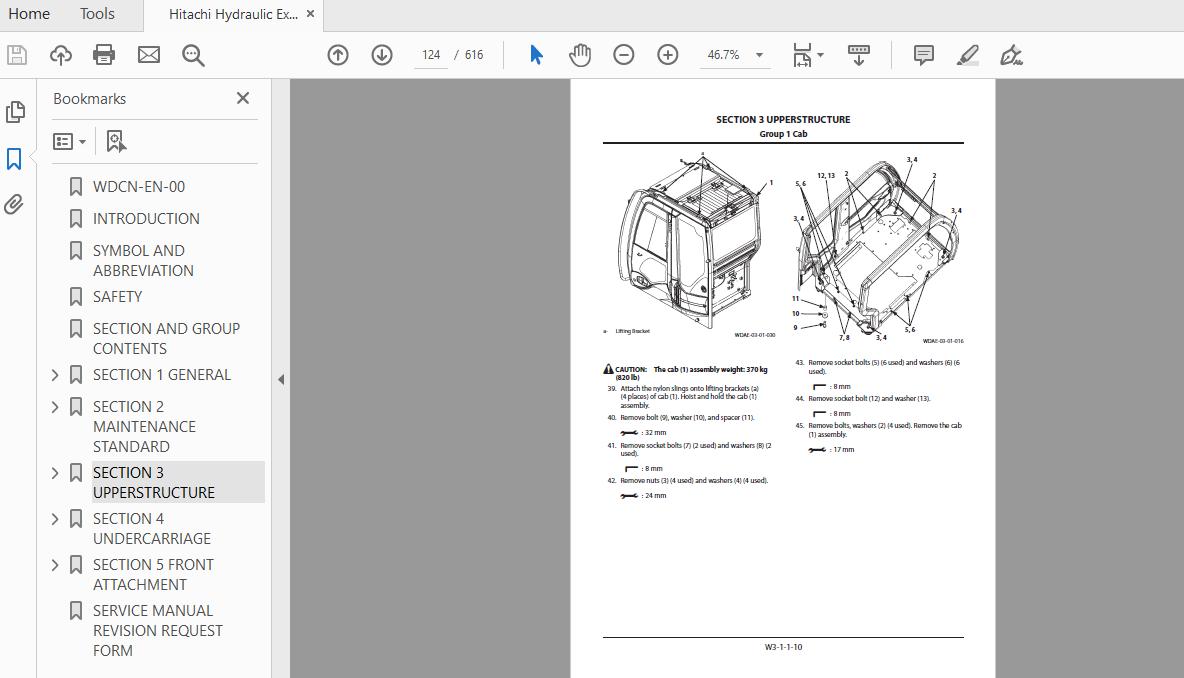Screen dimensions: 1184x678
Task: Toggle the Attachments panel paperclip
Action: click(x=14, y=205)
